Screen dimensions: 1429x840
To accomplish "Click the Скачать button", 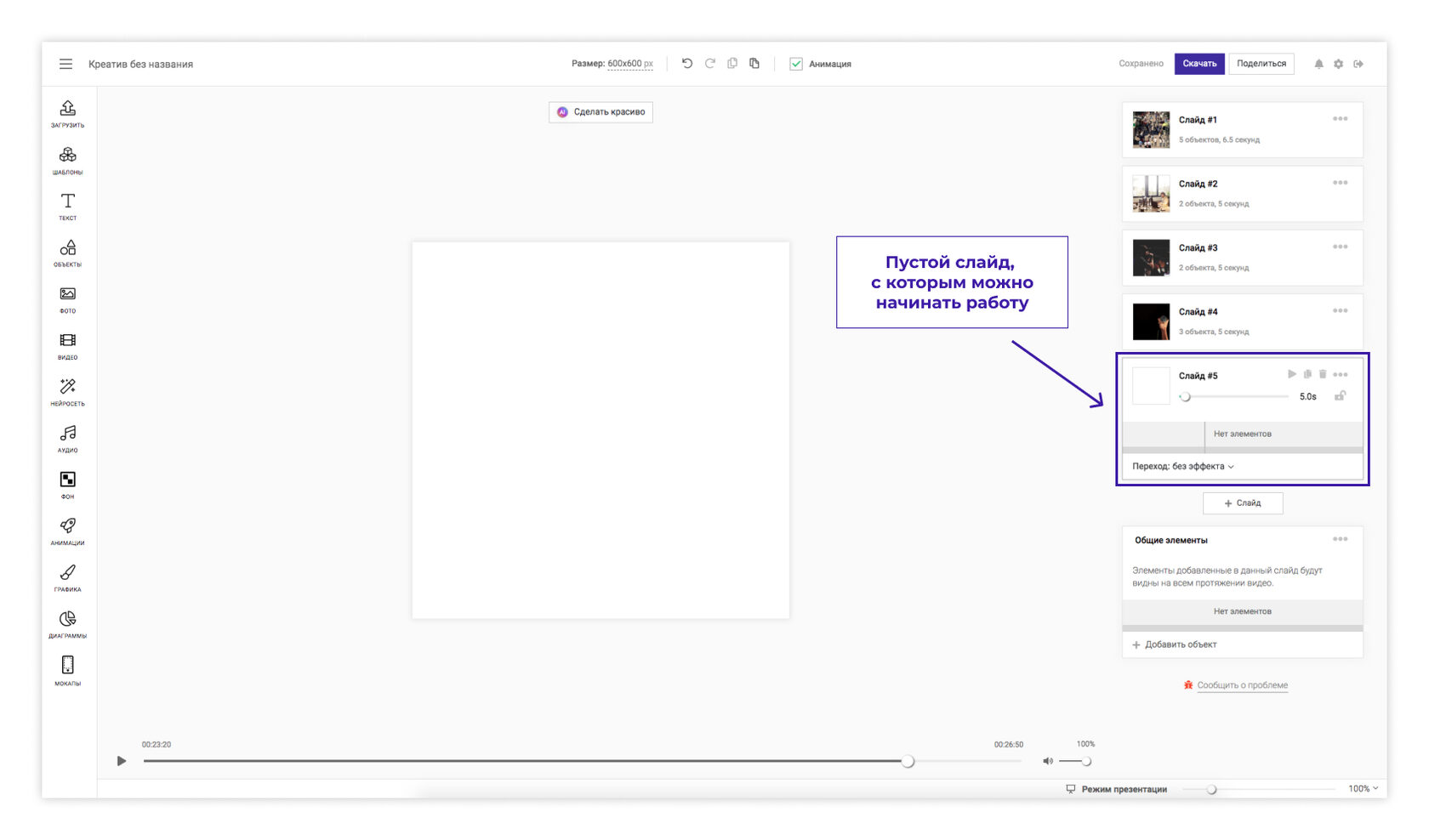I will coord(1198,64).
